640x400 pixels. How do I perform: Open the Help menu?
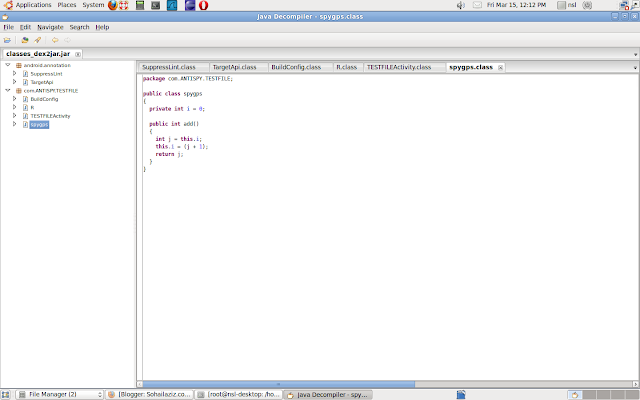tap(102, 27)
